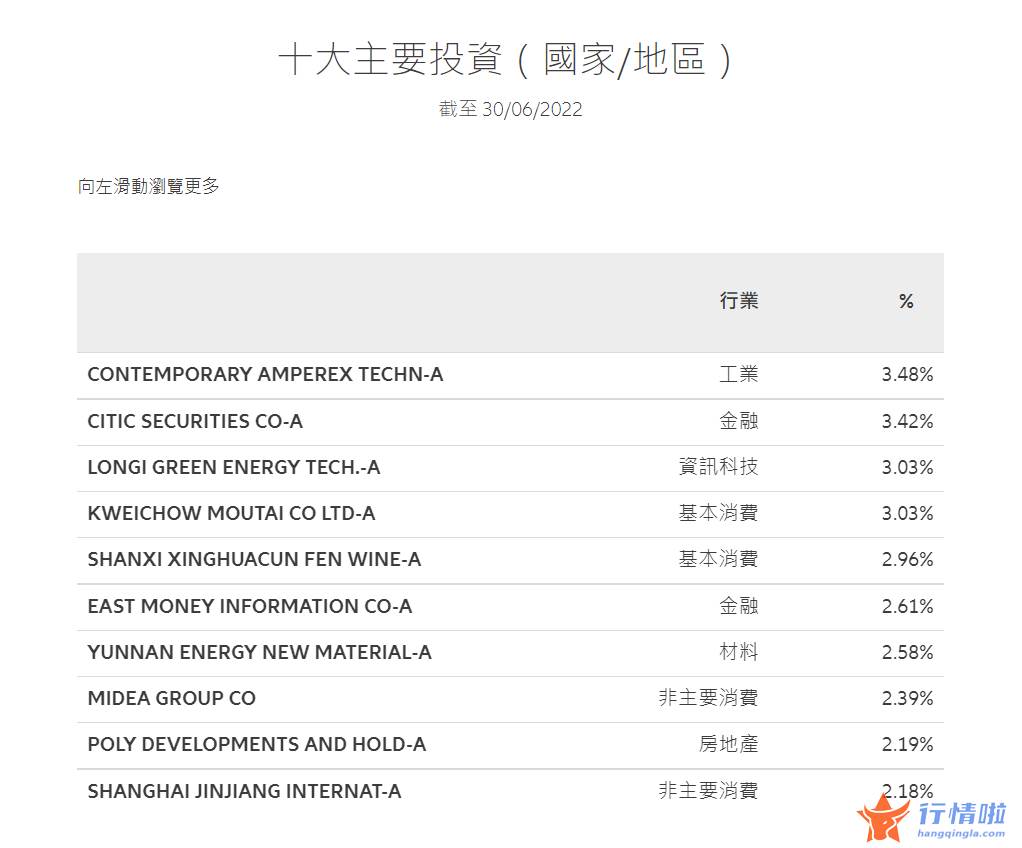The width and height of the screenshot is (1022, 848).
Task: Click 3.03% for Kweichow Moutai
Action: pos(907,514)
